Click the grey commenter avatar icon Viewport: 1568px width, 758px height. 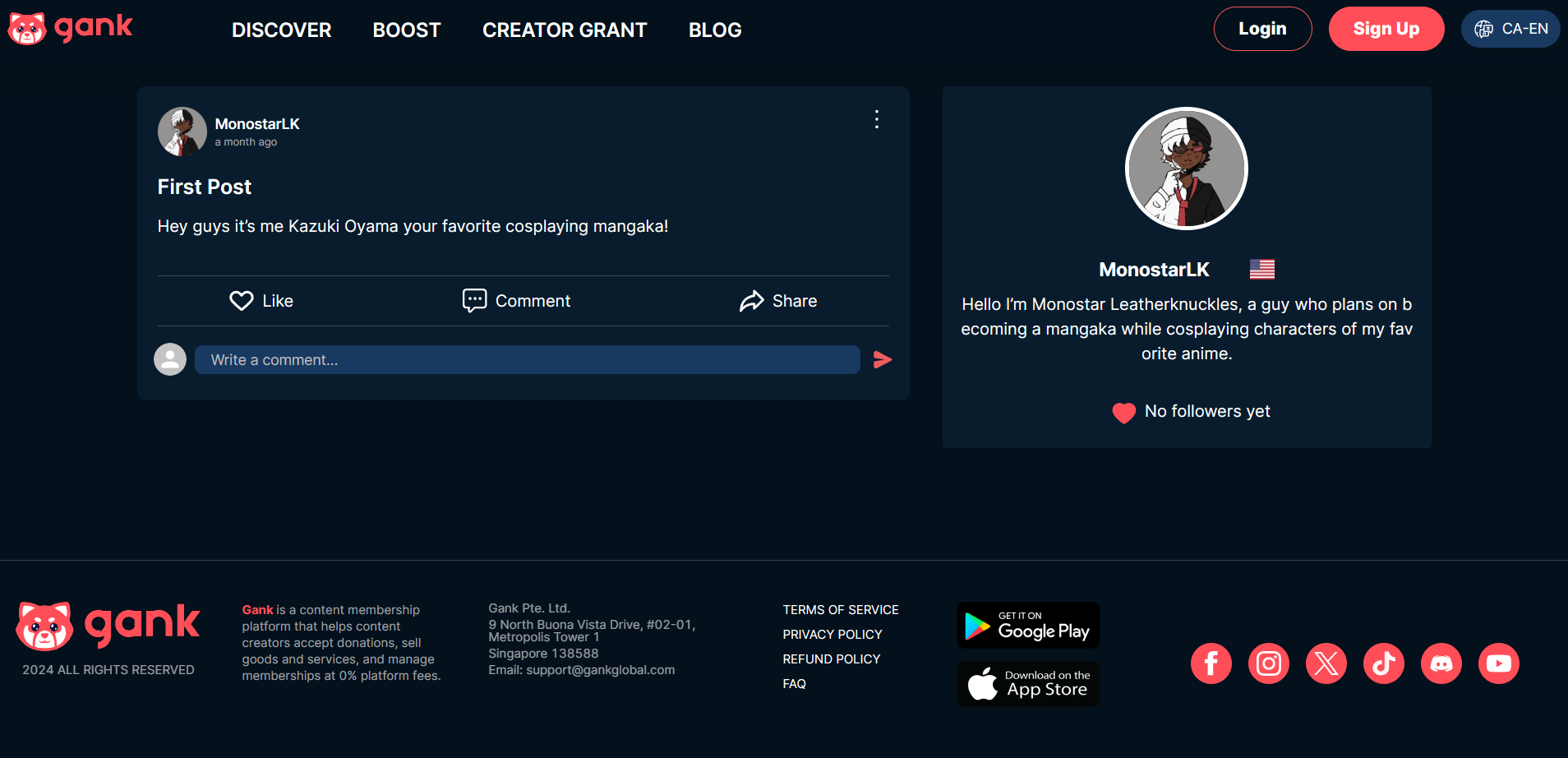tap(170, 359)
